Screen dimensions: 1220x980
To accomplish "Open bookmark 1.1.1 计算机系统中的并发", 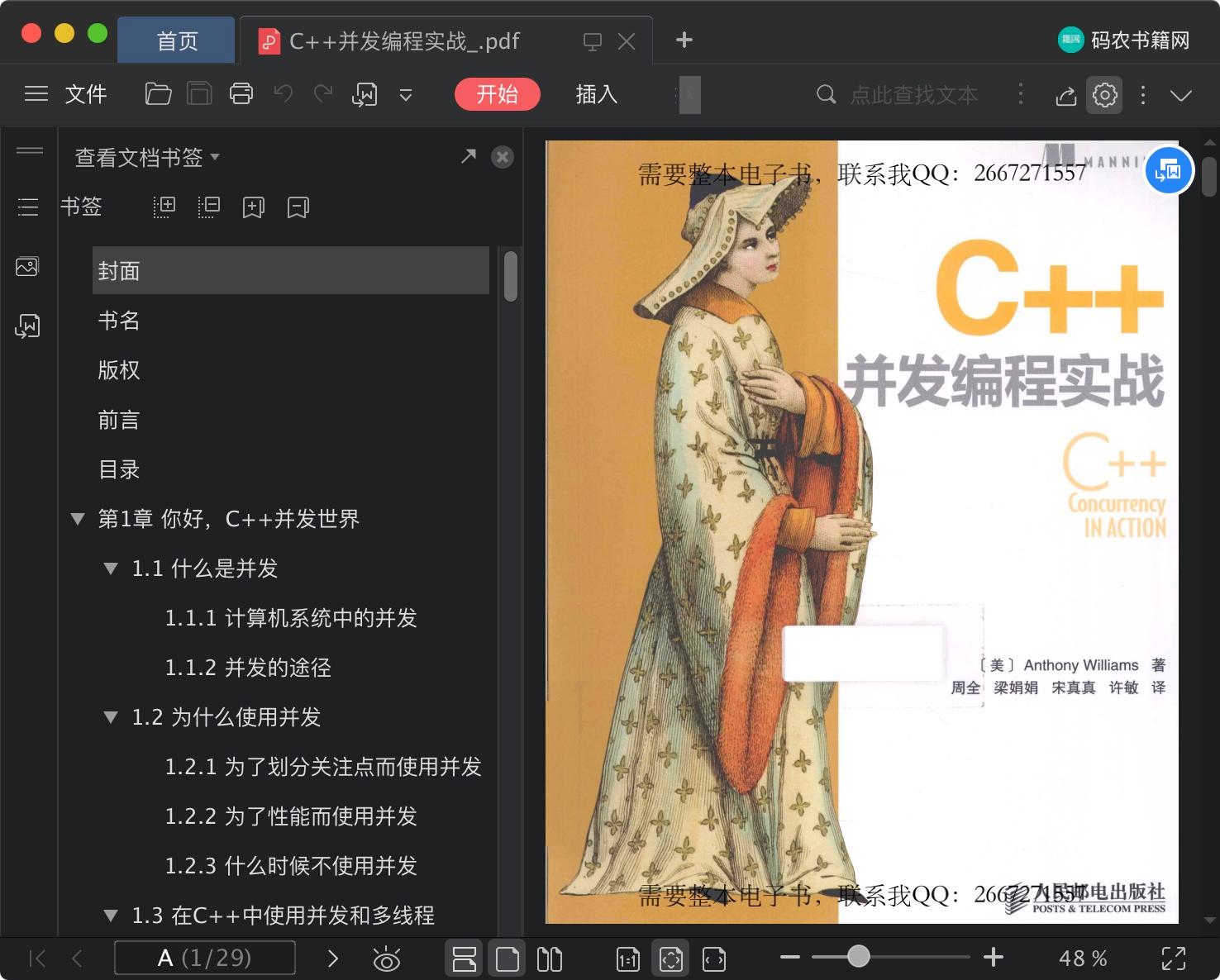I will point(291,618).
